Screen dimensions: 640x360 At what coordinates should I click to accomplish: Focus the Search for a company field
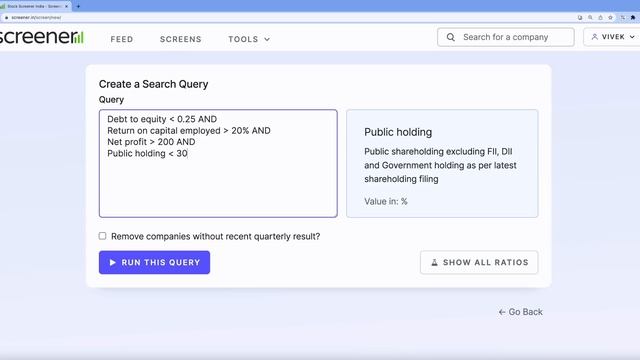506,37
